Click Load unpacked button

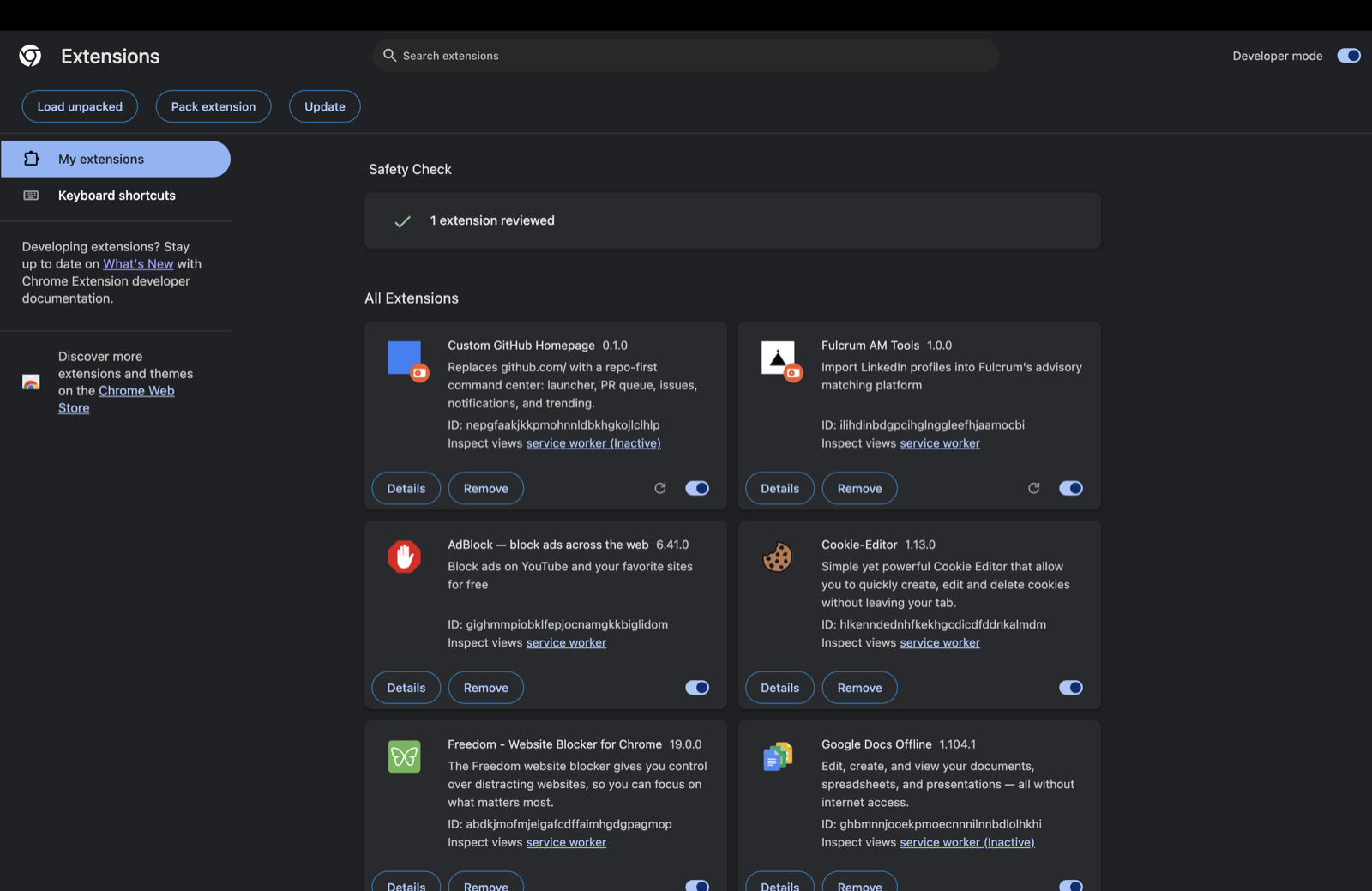(x=80, y=106)
